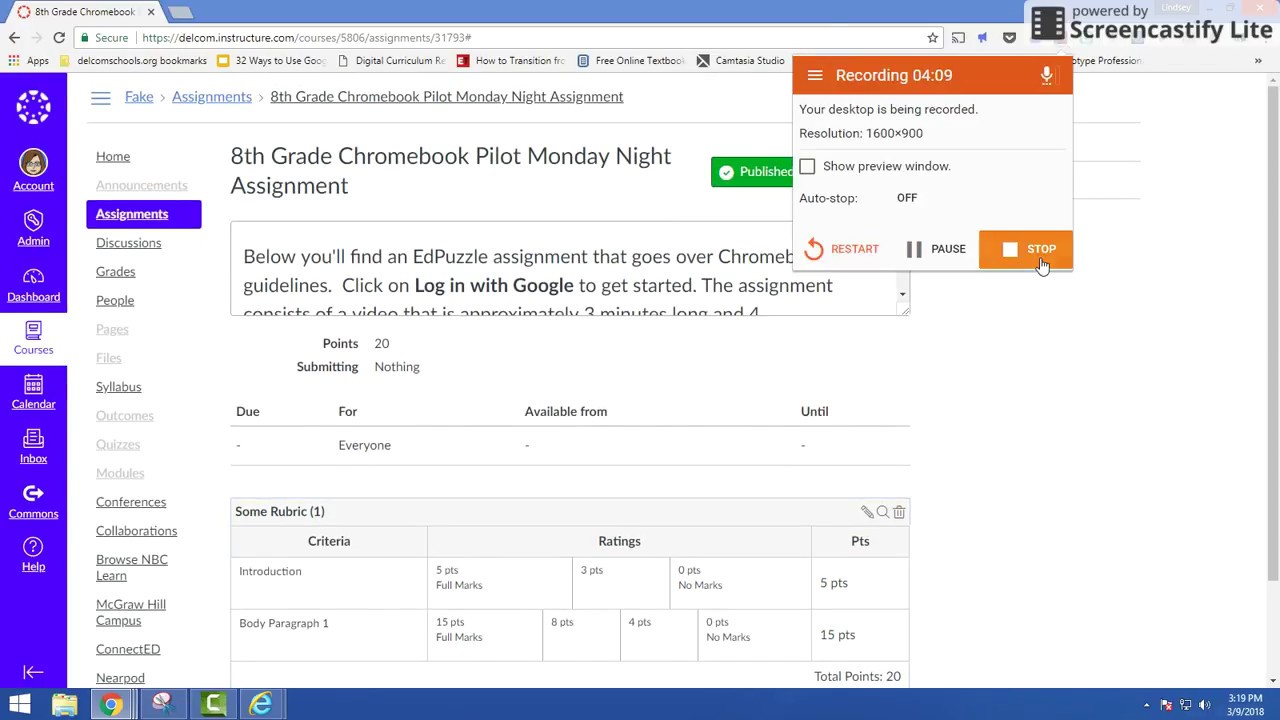
Task: Bookmark this page with star icon
Action: pyautogui.click(x=932, y=38)
